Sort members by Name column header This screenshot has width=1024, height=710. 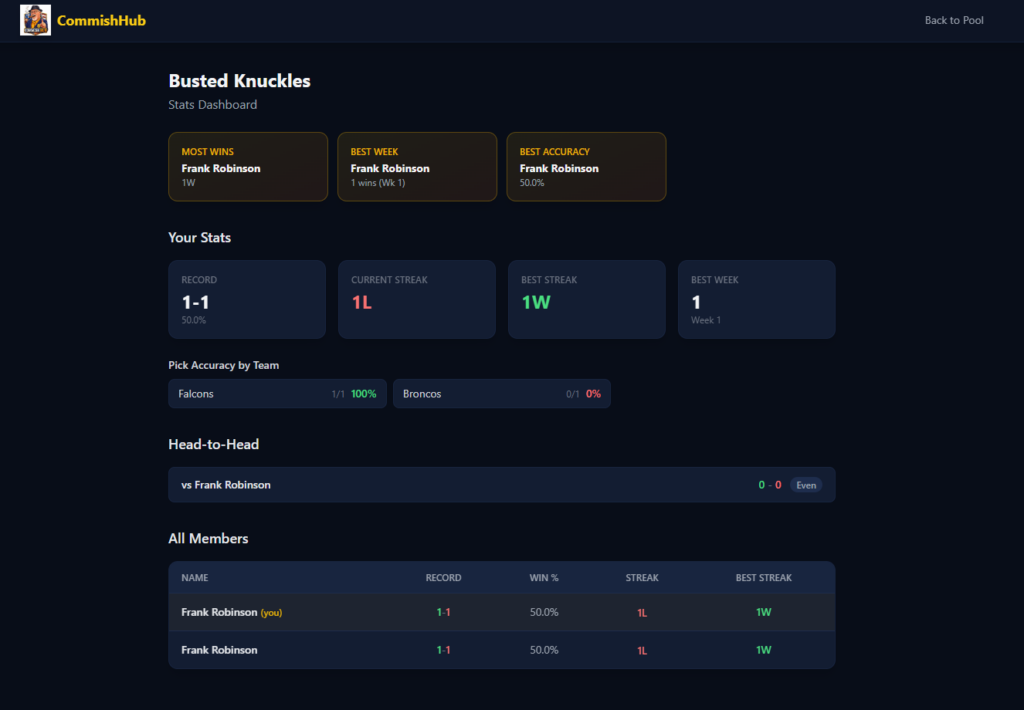195,578
